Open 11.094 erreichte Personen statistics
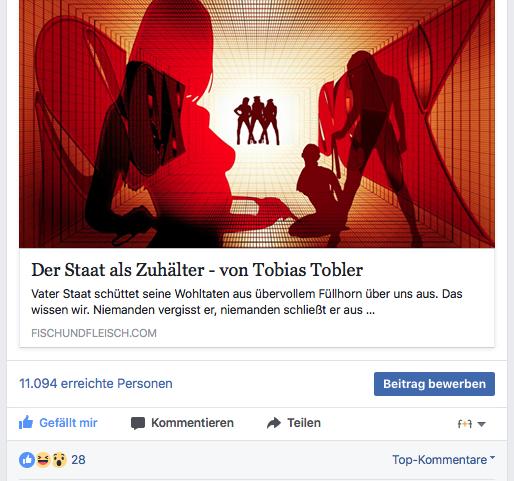This screenshot has height=481, width=514. (x=96, y=384)
